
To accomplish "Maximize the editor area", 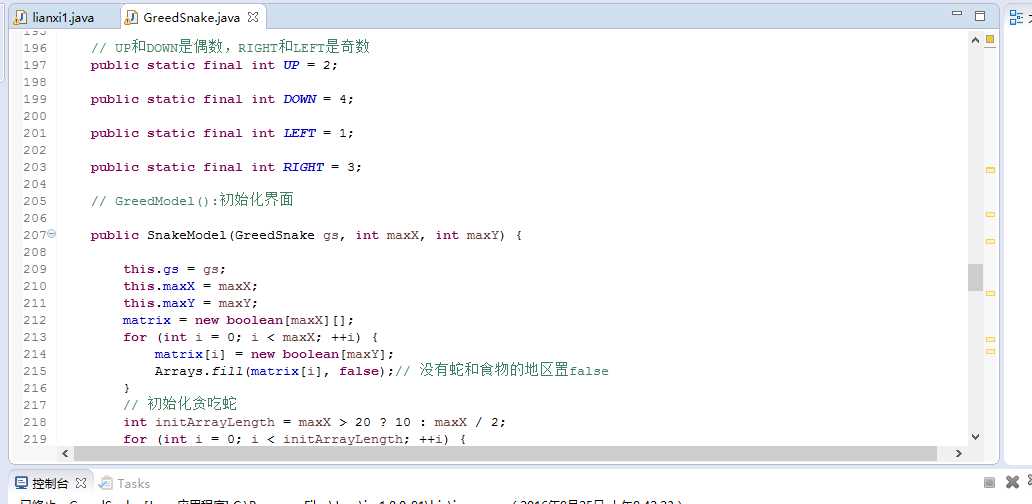I will pyautogui.click(x=979, y=16).
